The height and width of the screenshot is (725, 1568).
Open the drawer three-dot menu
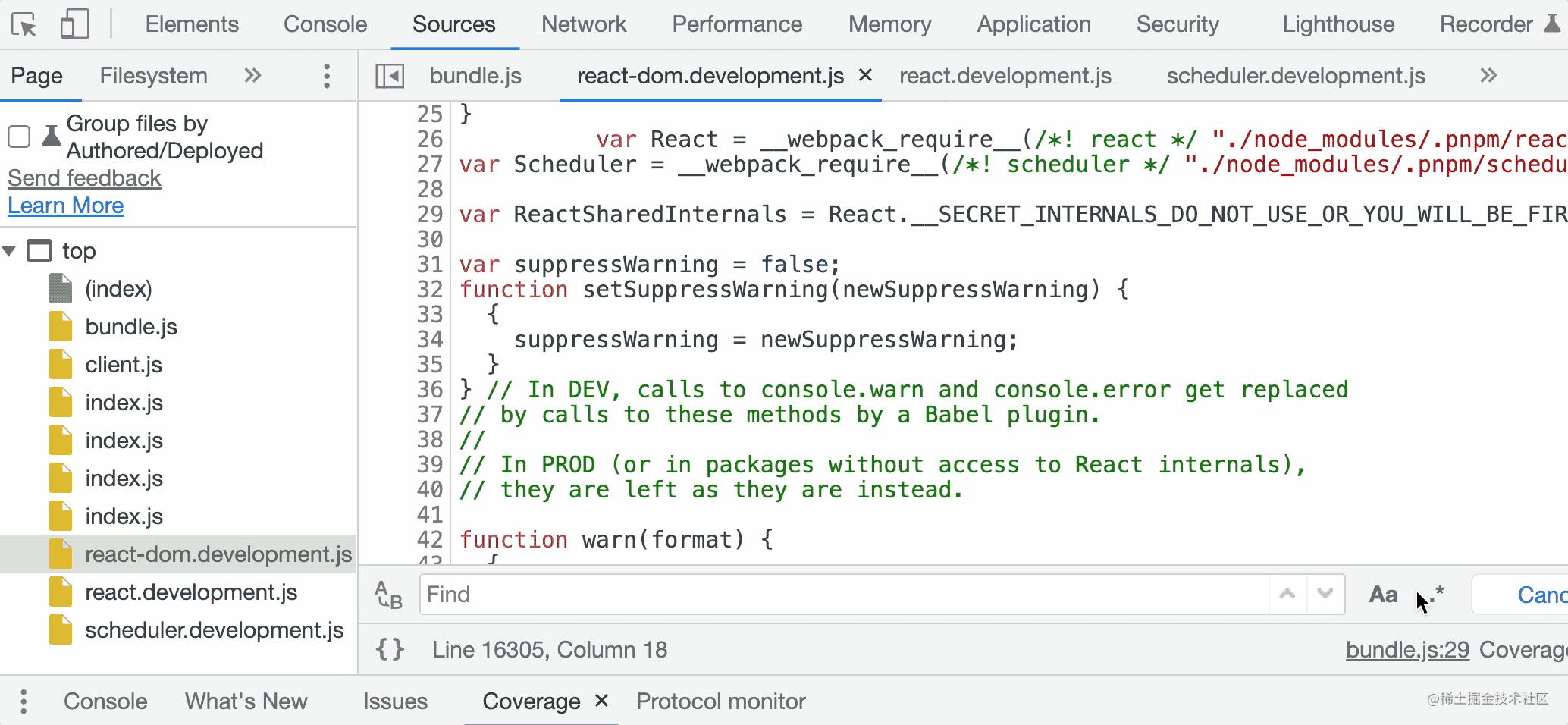[x=24, y=701]
